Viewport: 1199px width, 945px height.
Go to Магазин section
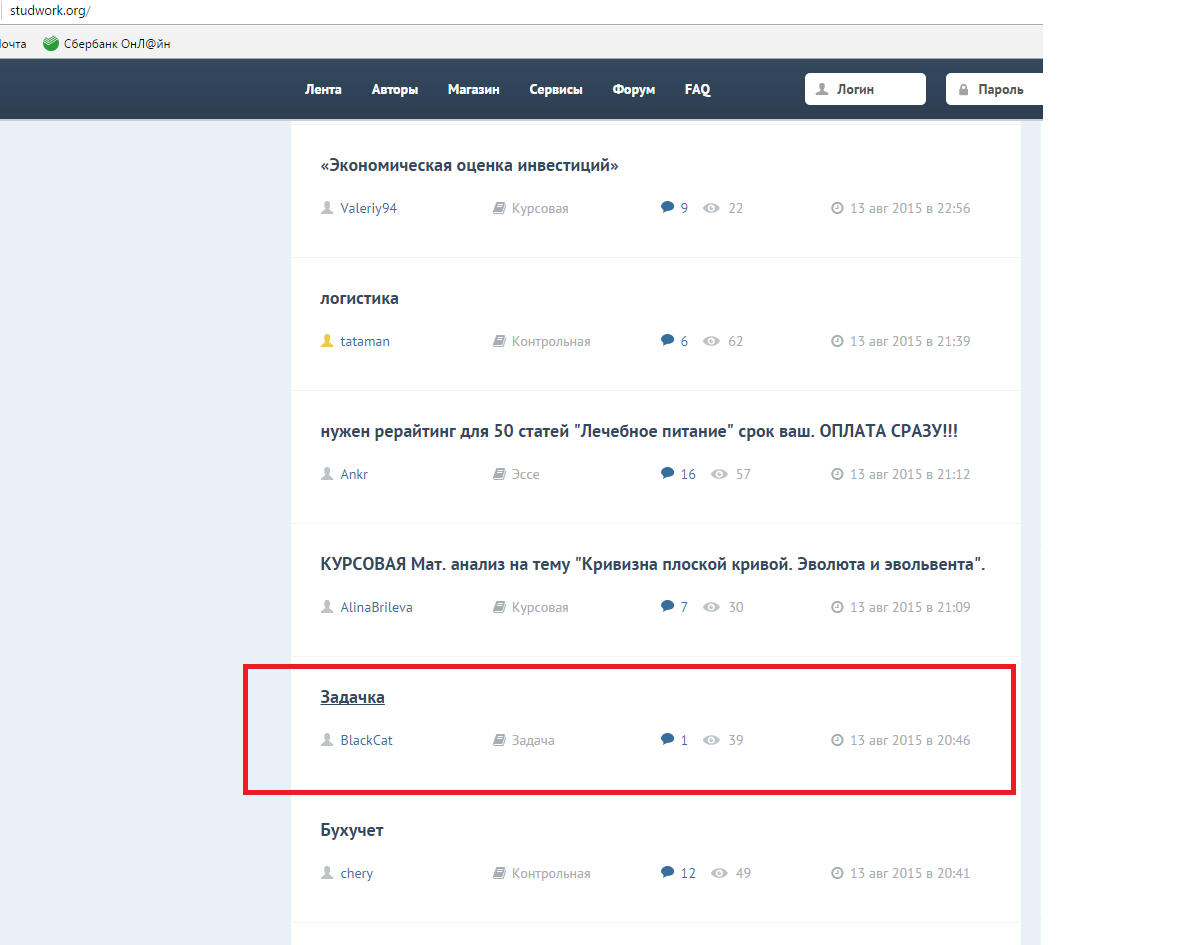(x=473, y=89)
